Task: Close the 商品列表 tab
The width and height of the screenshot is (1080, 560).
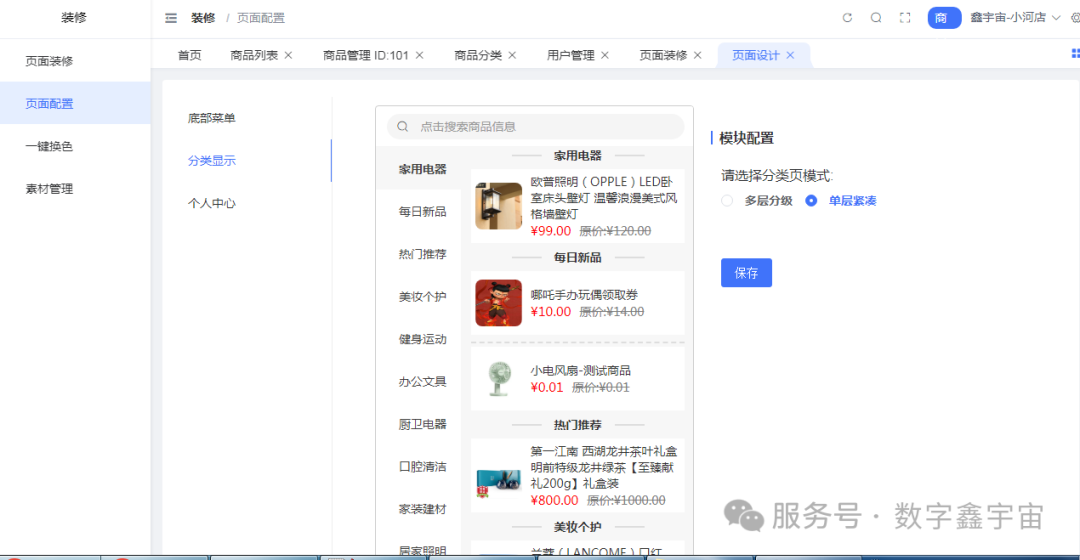Action: tap(289, 55)
